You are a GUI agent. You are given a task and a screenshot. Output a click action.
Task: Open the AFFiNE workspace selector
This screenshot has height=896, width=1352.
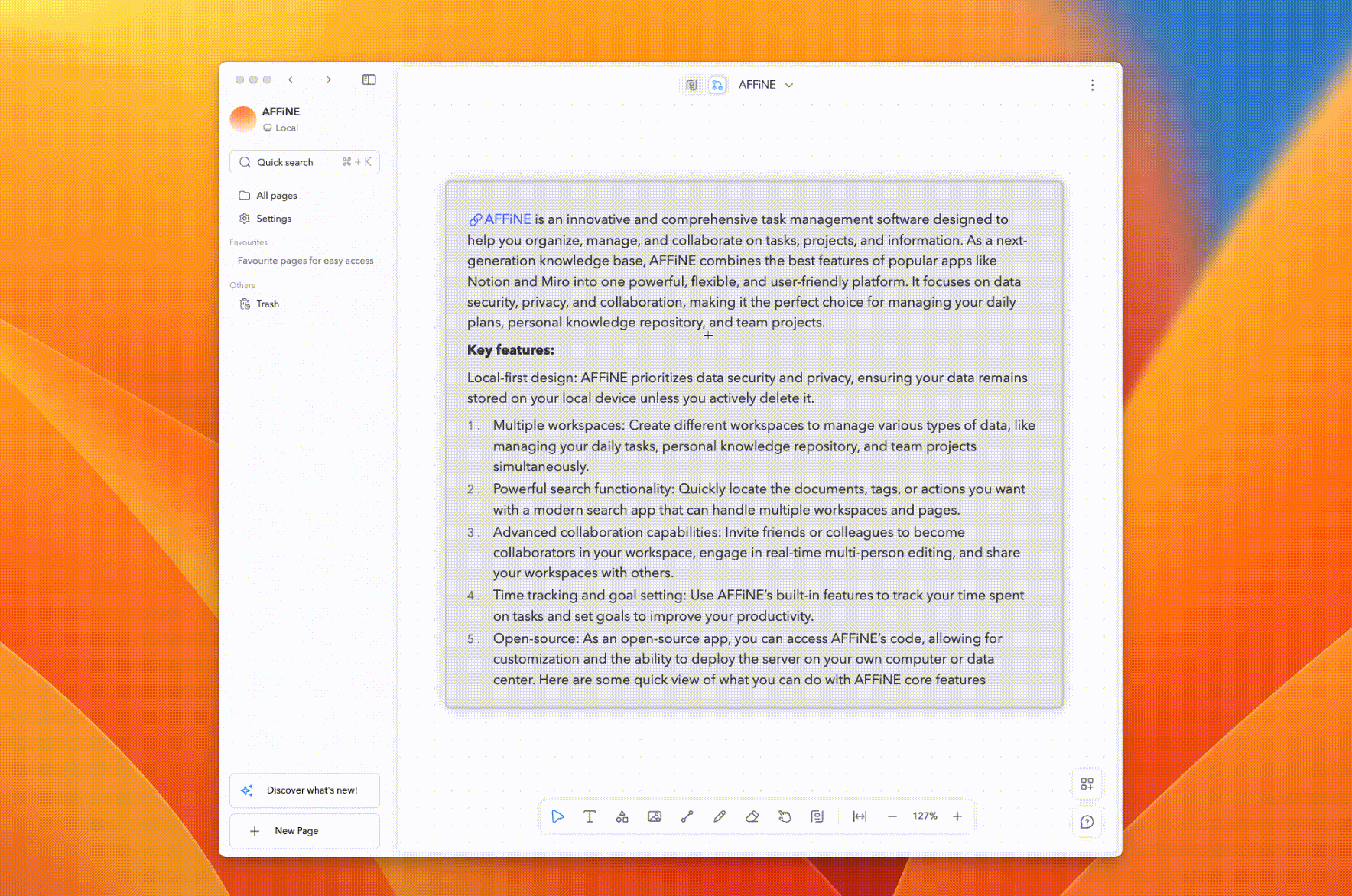pos(304,119)
